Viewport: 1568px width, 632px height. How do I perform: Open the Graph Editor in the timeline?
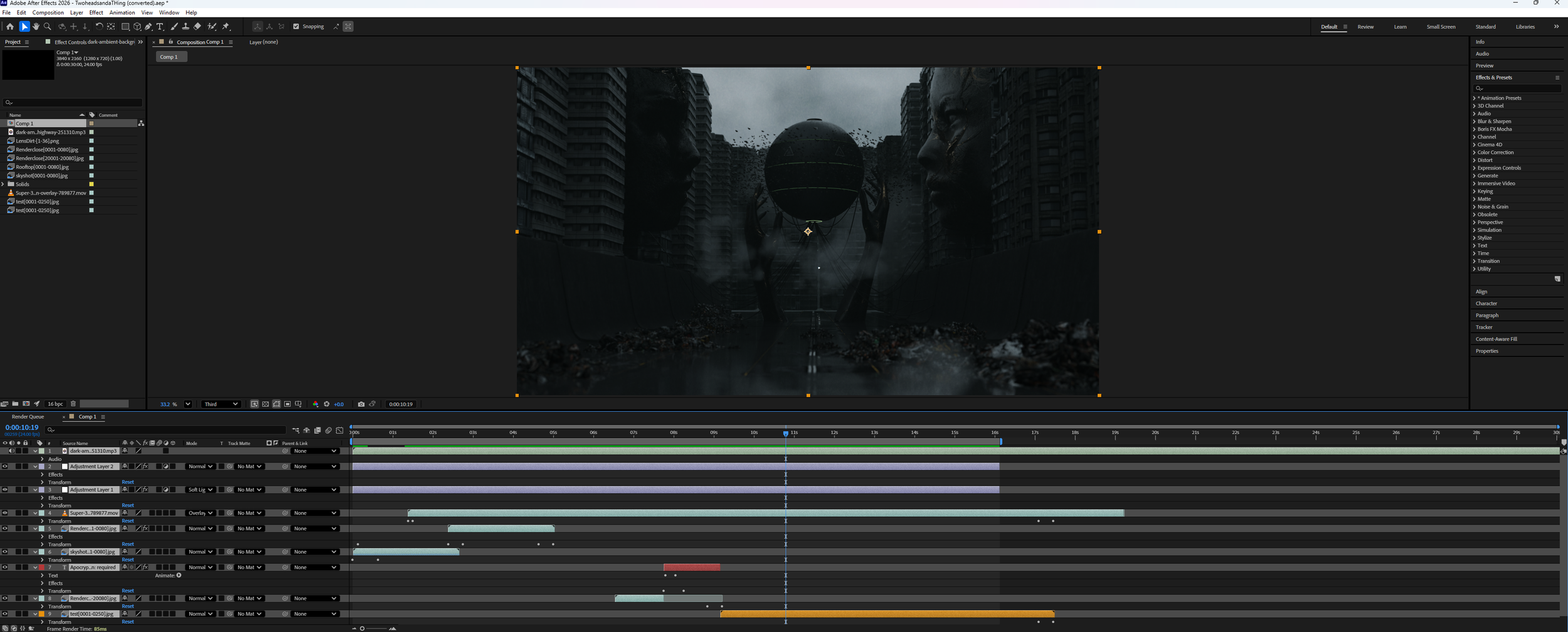coord(340,431)
